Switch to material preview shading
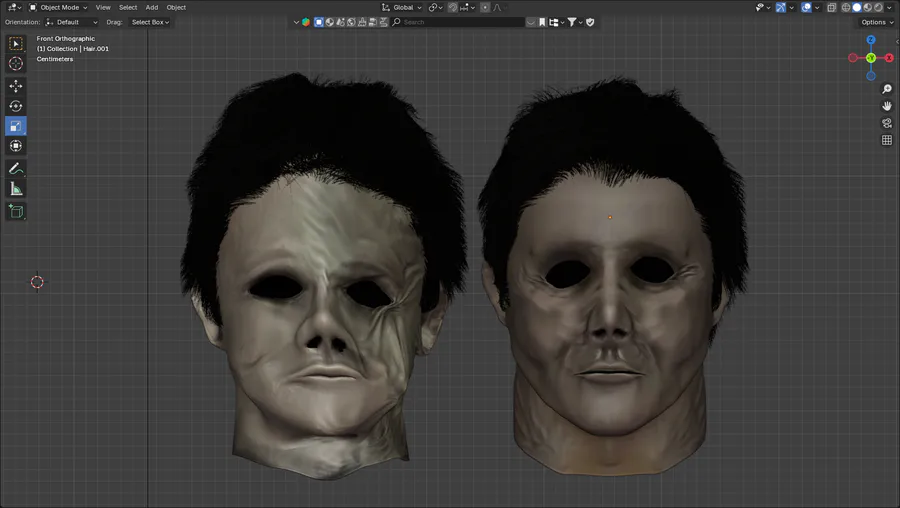Image resolution: width=900 pixels, height=508 pixels. point(868,7)
